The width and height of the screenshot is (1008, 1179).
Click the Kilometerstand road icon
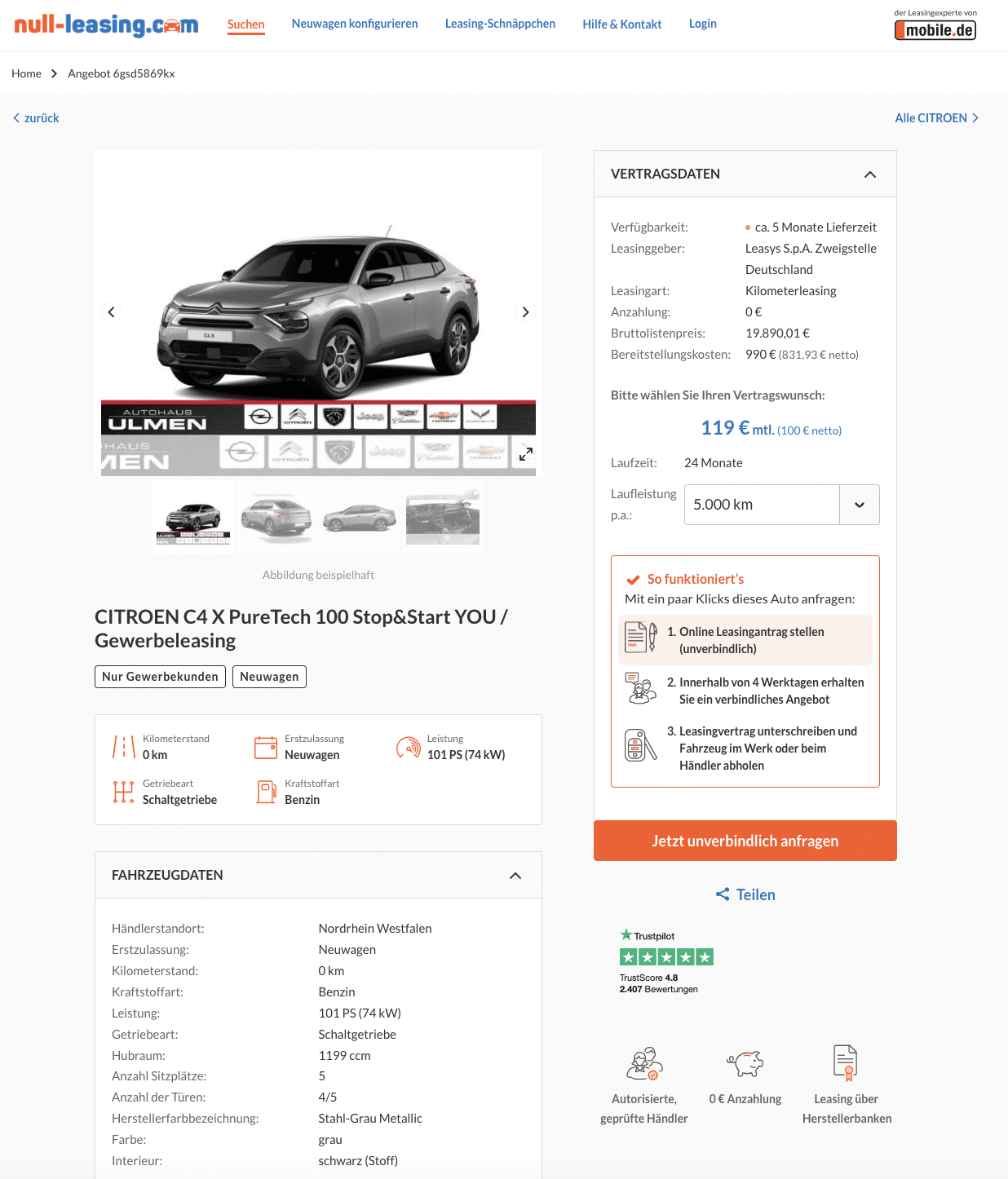(x=124, y=747)
